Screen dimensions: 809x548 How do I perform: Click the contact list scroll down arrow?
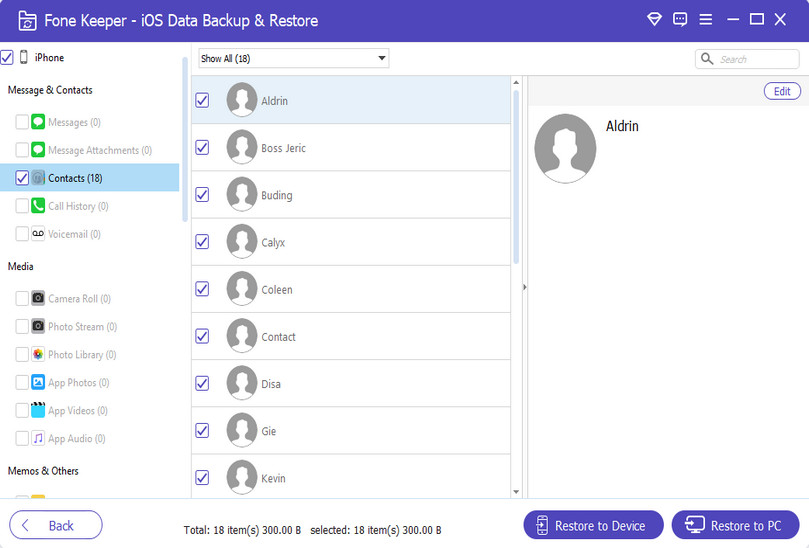[x=516, y=491]
